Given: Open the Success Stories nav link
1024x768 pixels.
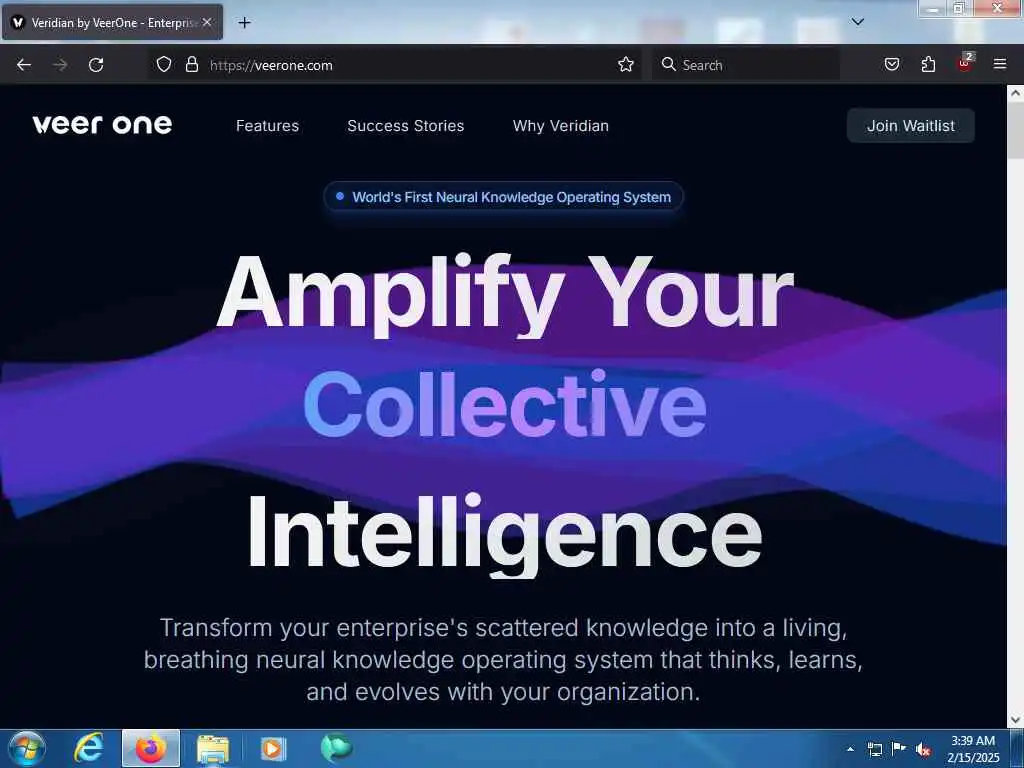Looking at the screenshot, I should coord(406,125).
